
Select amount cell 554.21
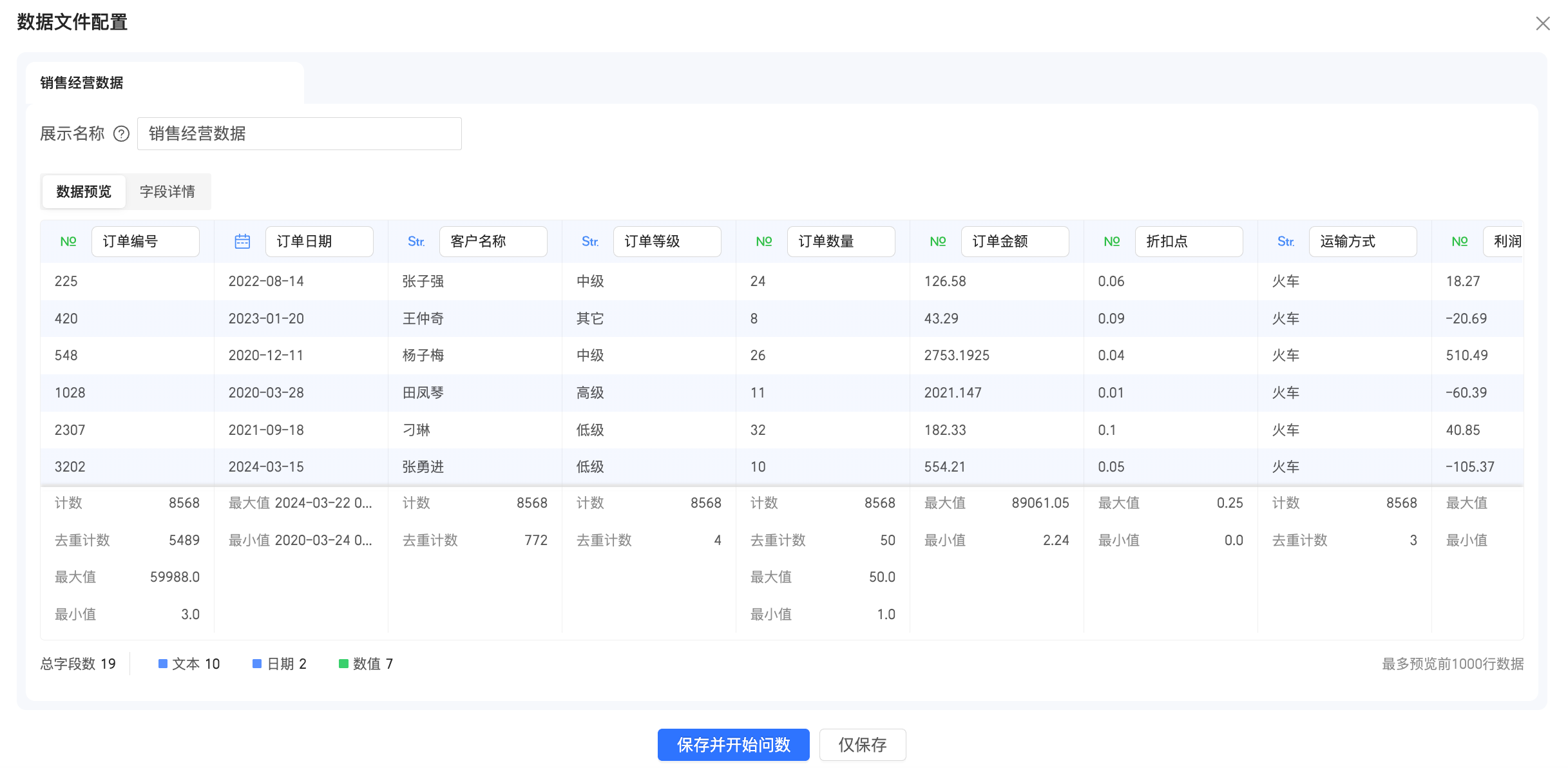click(x=997, y=467)
